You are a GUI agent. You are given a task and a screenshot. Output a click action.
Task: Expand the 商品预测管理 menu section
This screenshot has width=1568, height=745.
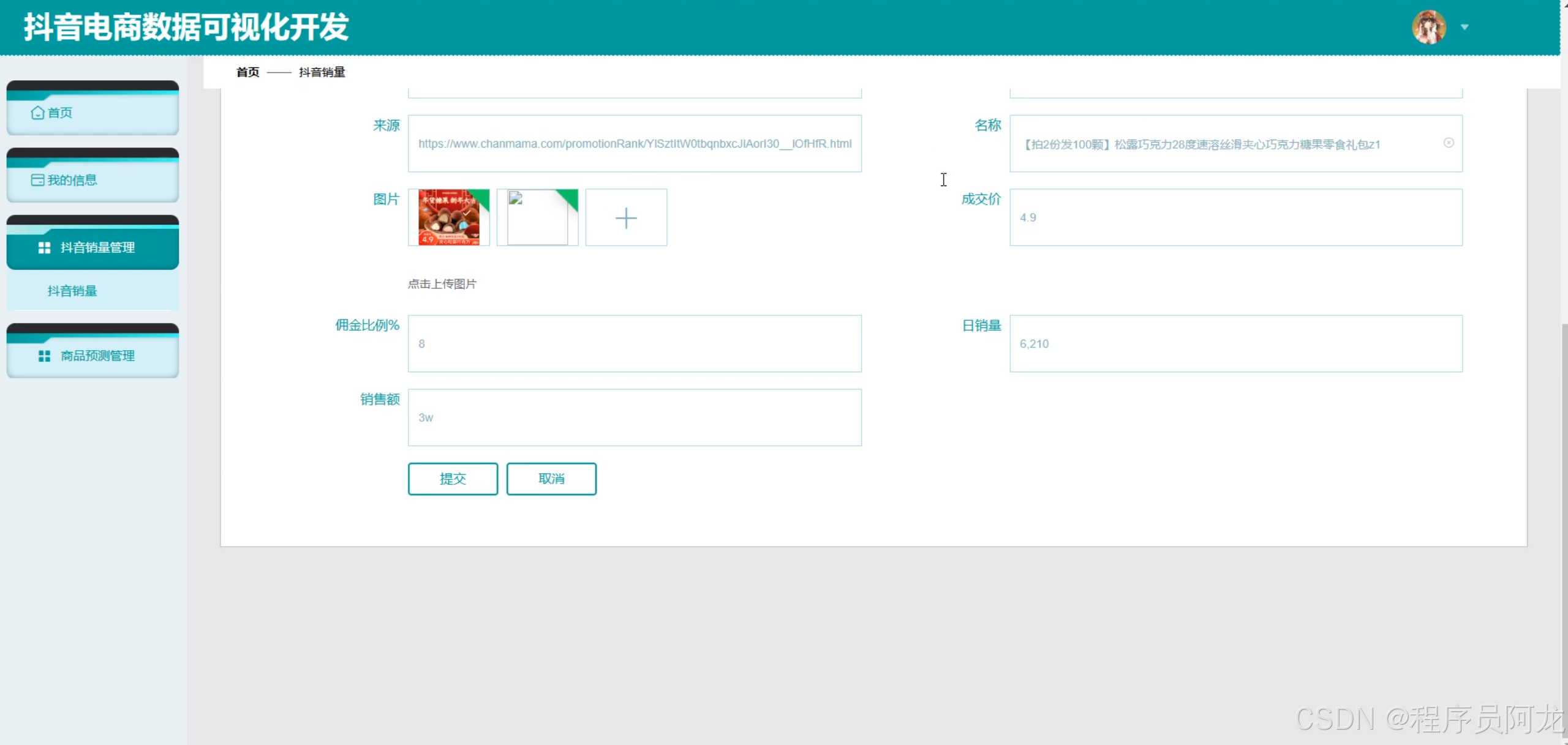point(97,356)
